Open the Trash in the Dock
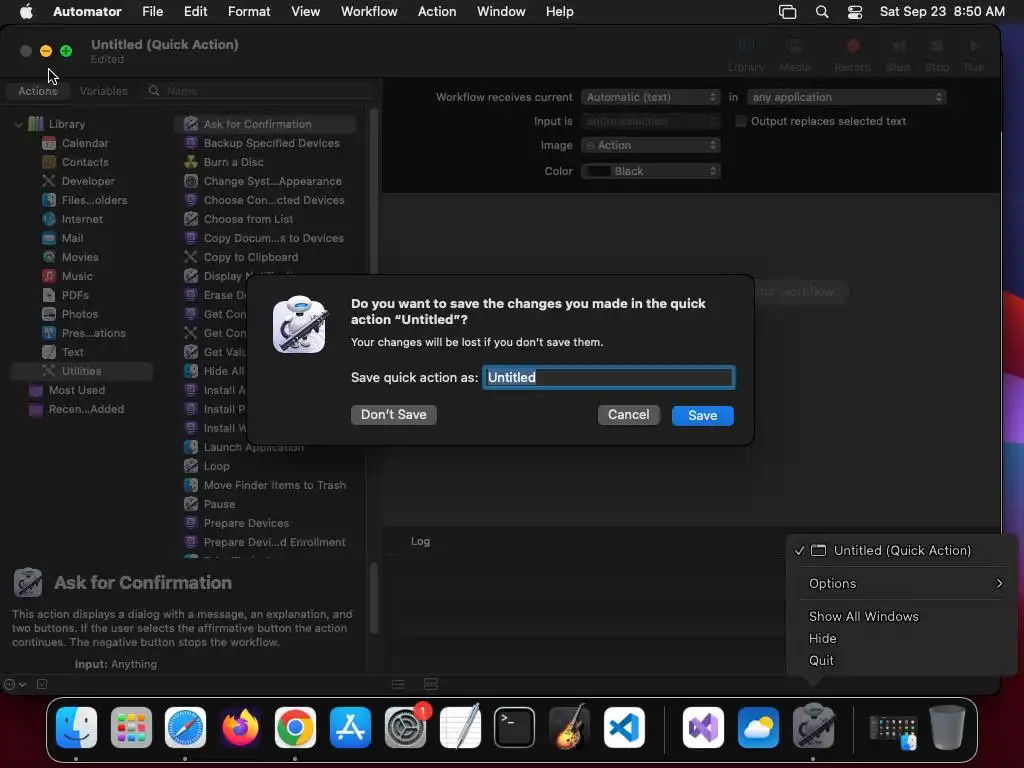The image size is (1024, 768). pos(947,727)
